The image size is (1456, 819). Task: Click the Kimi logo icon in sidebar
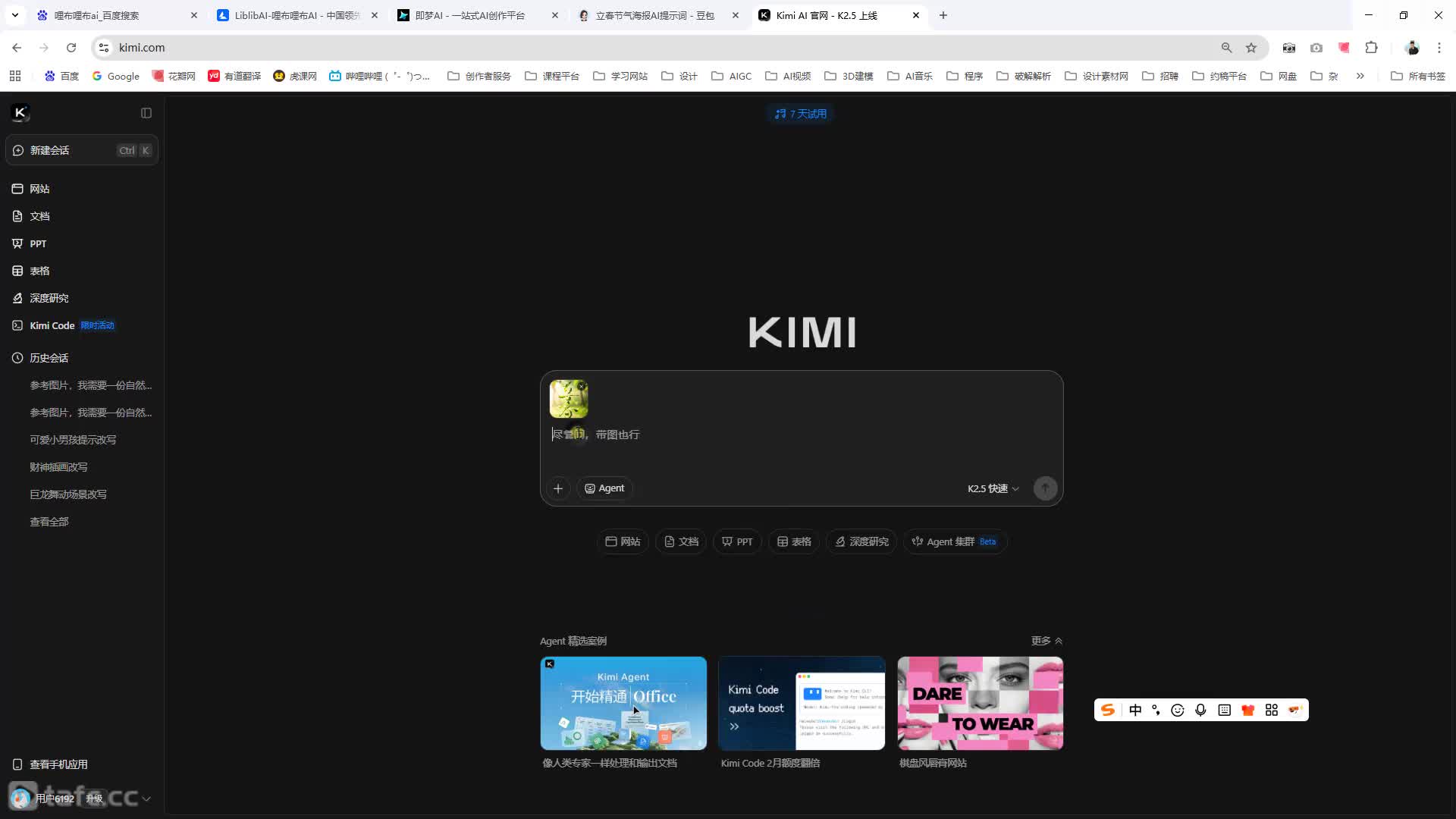click(20, 113)
